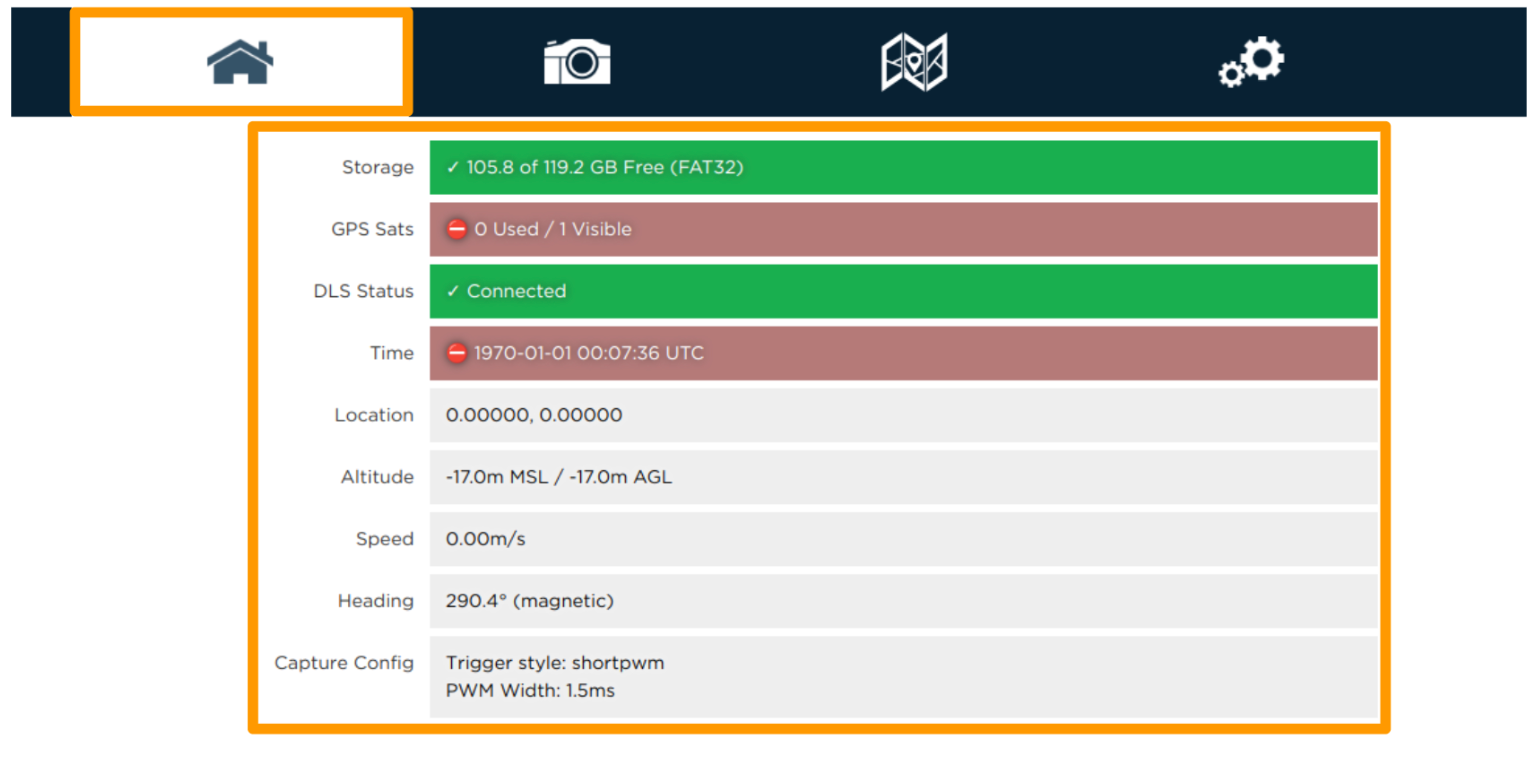Click the checkmark in the Storage row
Viewport: 1532px width, 770px height.
[x=453, y=167]
